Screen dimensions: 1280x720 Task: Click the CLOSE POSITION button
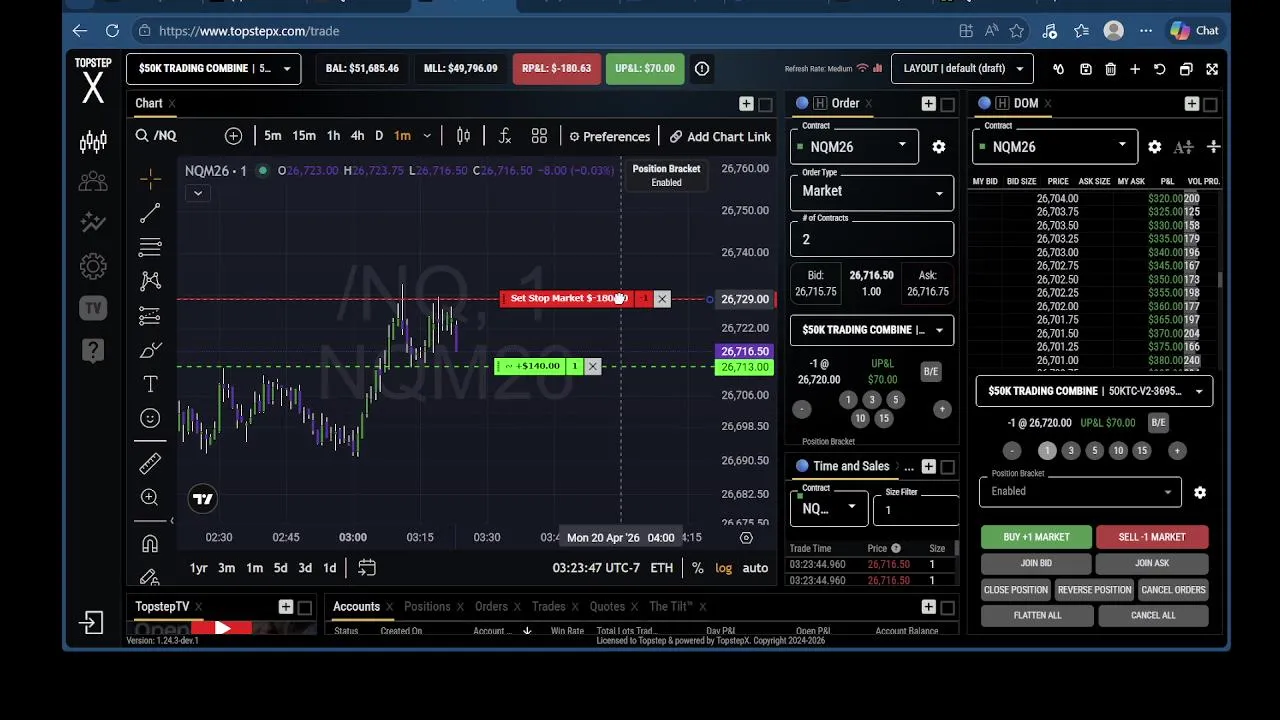click(1015, 590)
